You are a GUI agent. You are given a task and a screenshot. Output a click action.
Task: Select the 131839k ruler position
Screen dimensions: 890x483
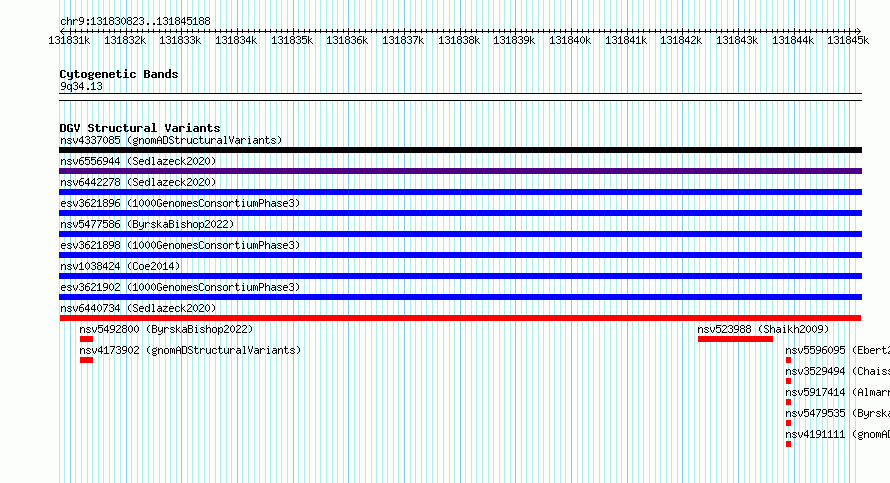(514, 40)
